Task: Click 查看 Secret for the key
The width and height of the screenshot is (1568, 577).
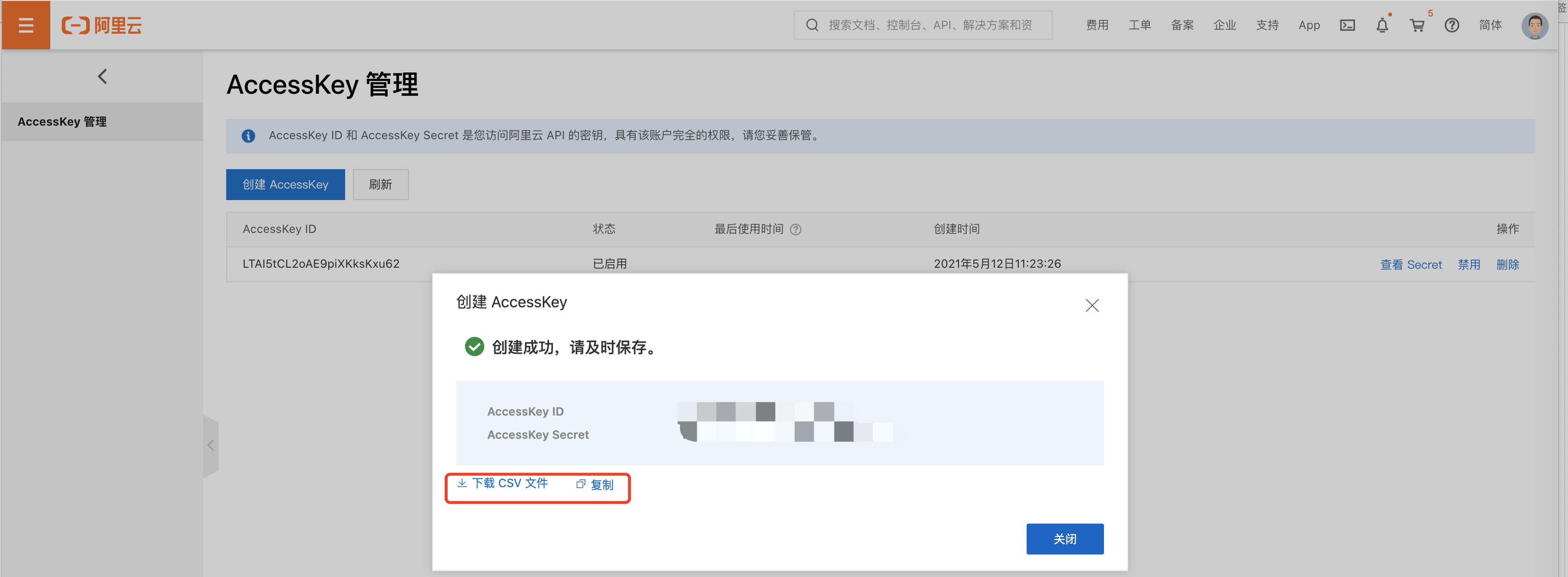Action: pos(1410,264)
